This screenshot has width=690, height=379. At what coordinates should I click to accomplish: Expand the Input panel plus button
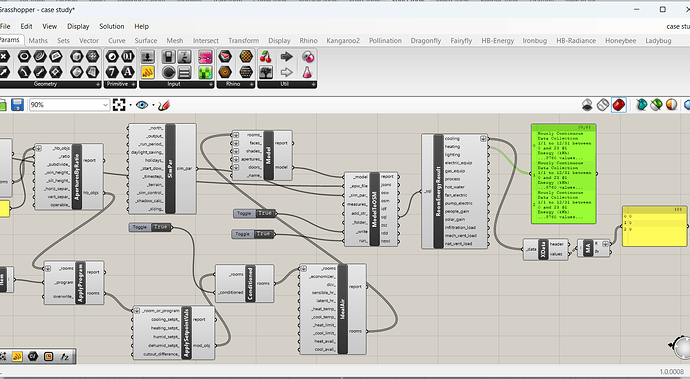[210, 84]
